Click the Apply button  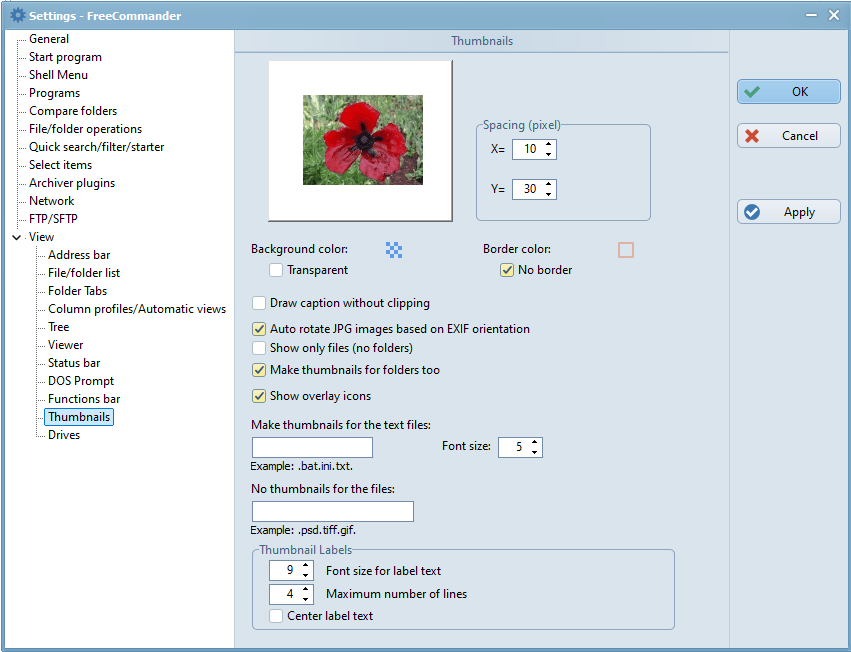[789, 212]
